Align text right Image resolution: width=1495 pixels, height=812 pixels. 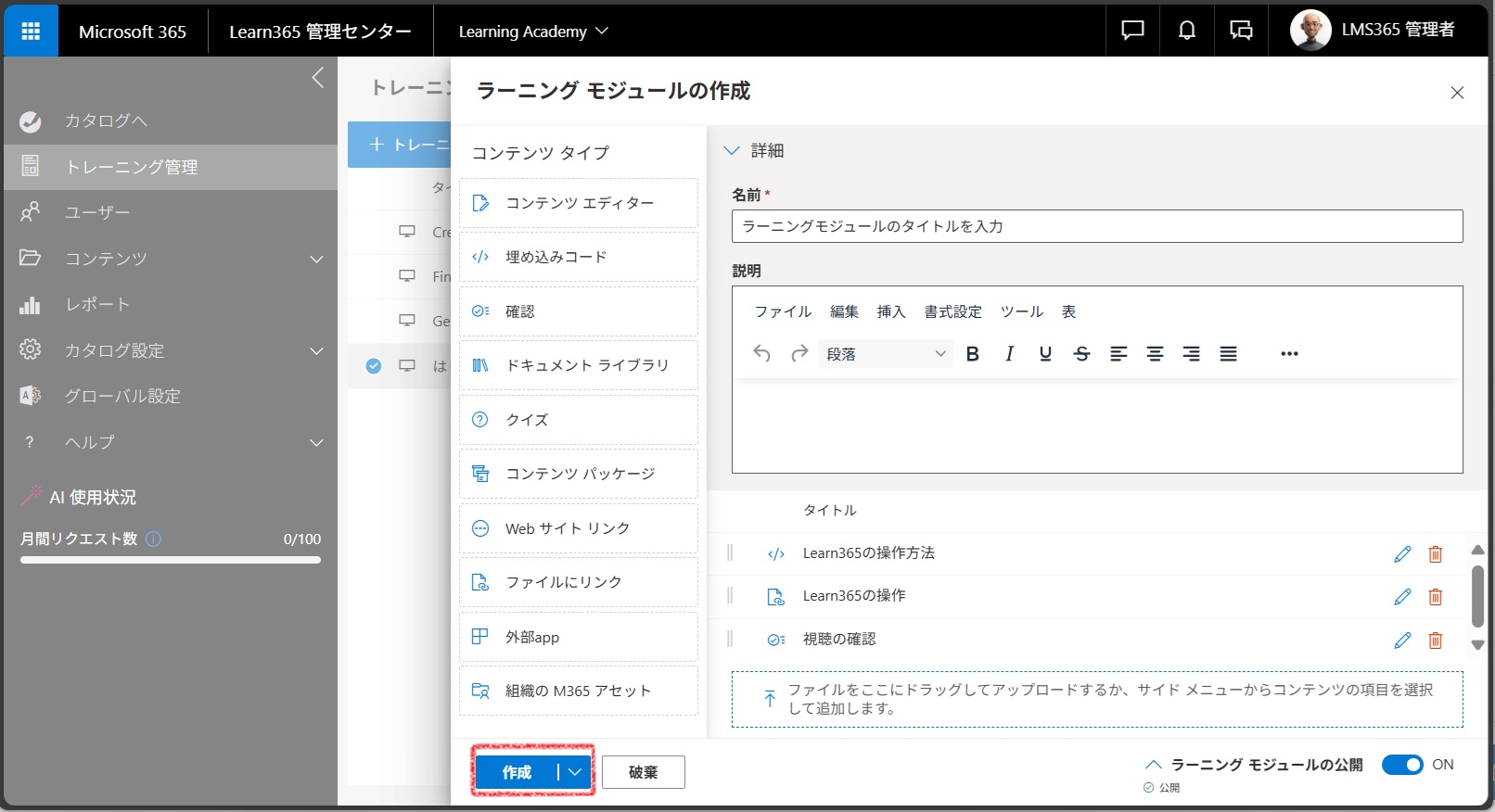(x=1192, y=353)
